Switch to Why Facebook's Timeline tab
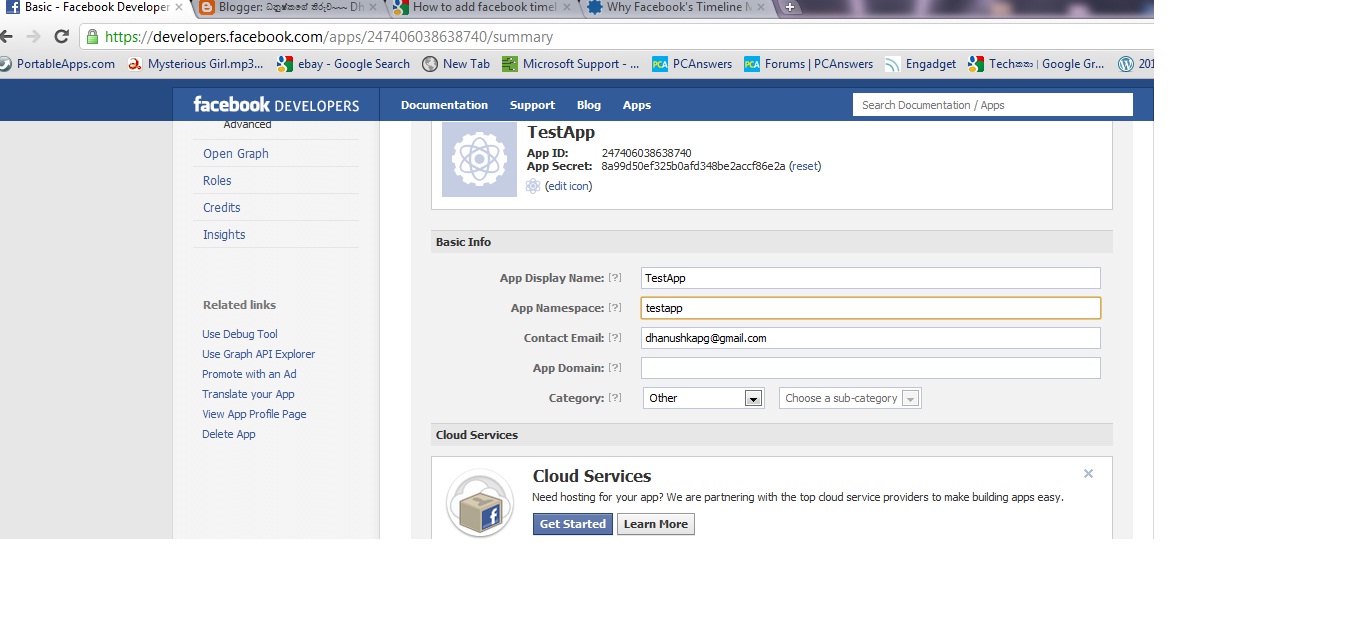This screenshot has width=1360, height=624. [x=676, y=7]
